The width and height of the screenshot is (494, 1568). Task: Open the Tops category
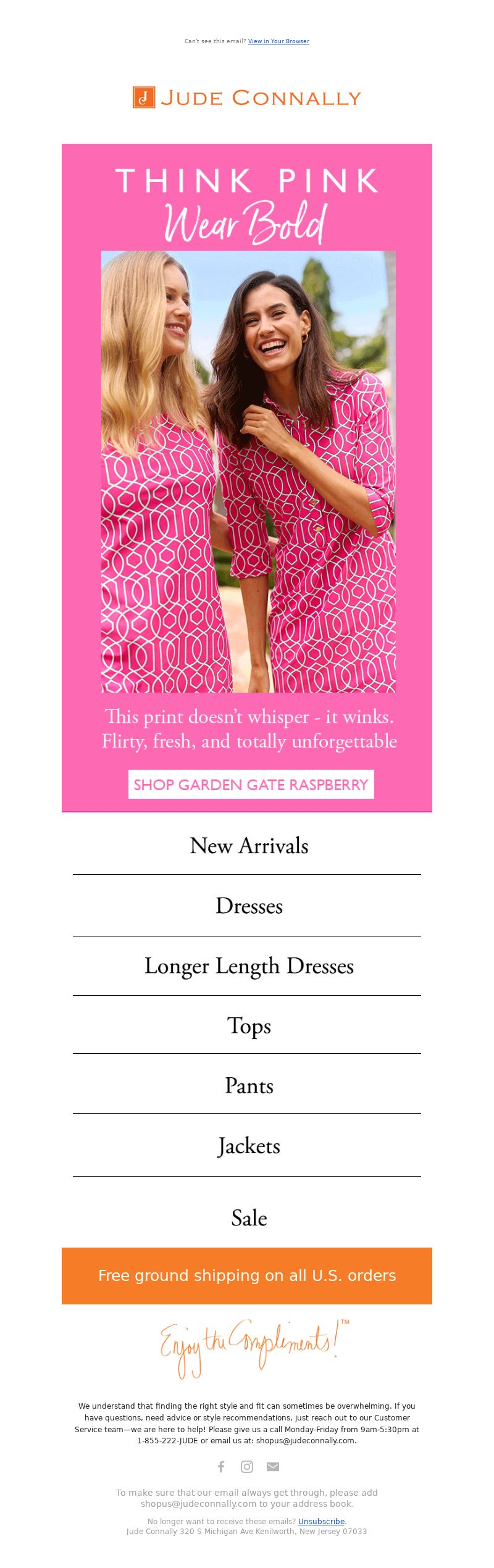[x=249, y=1026]
